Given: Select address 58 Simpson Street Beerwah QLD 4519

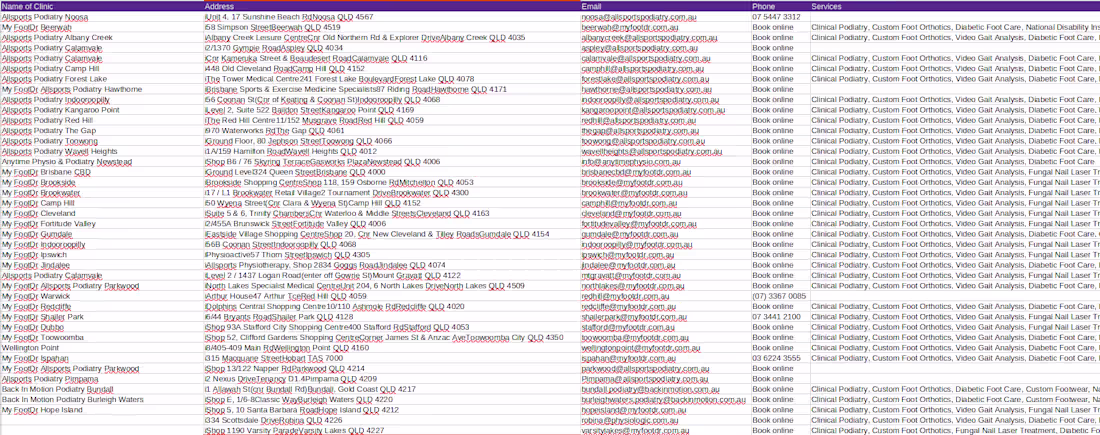Looking at the screenshot, I should 392,27.
